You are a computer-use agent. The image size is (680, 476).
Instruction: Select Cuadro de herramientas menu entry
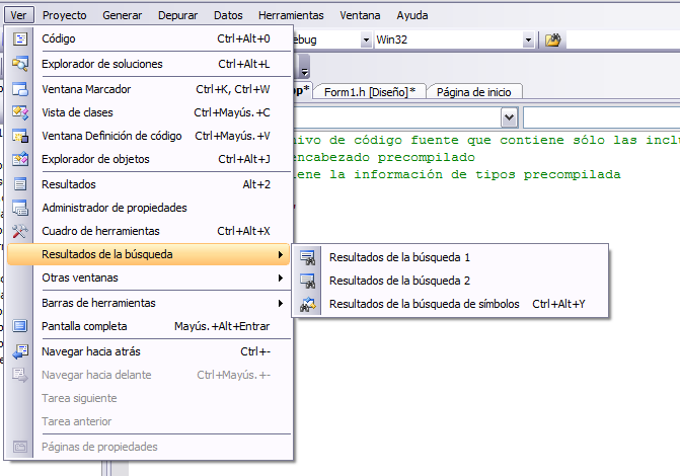(x=149, y=231)
